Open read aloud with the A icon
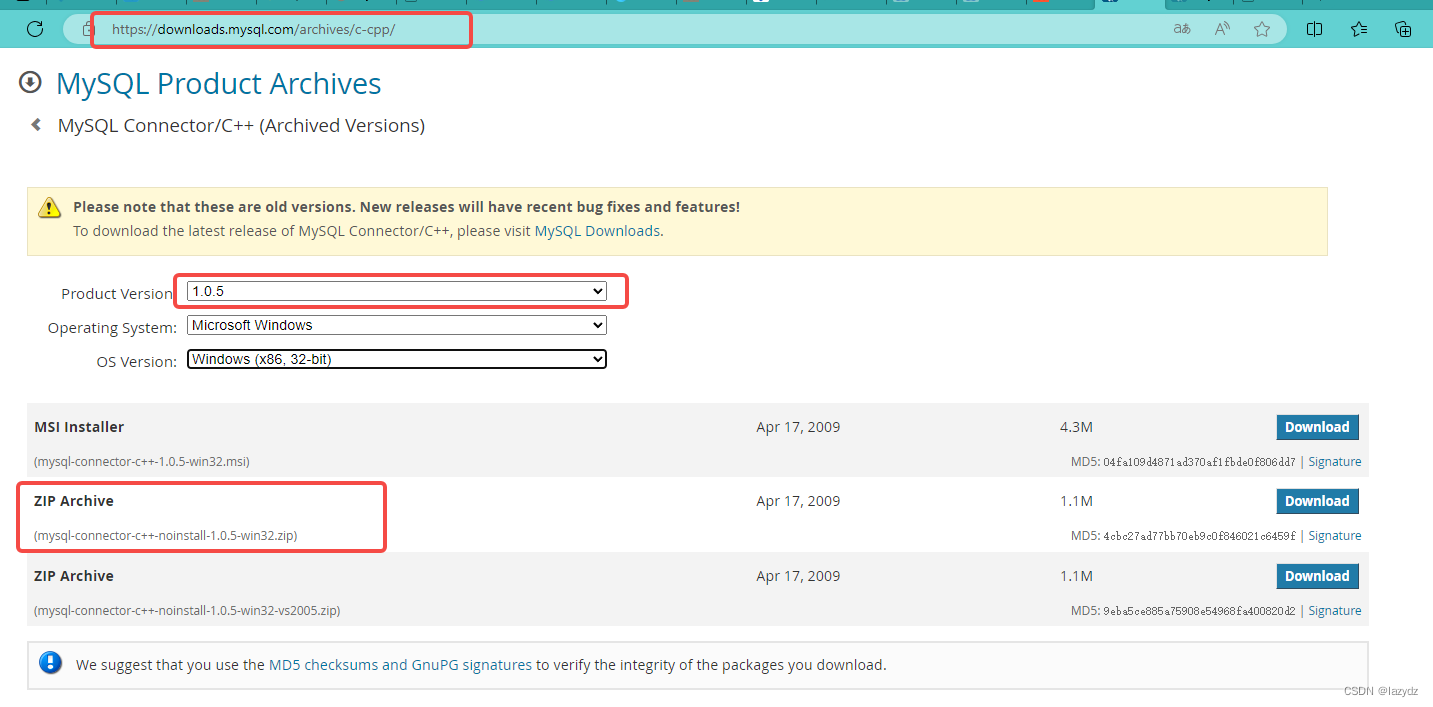The width and height of the screenshot is (1433, 707). coord(1221,29)
